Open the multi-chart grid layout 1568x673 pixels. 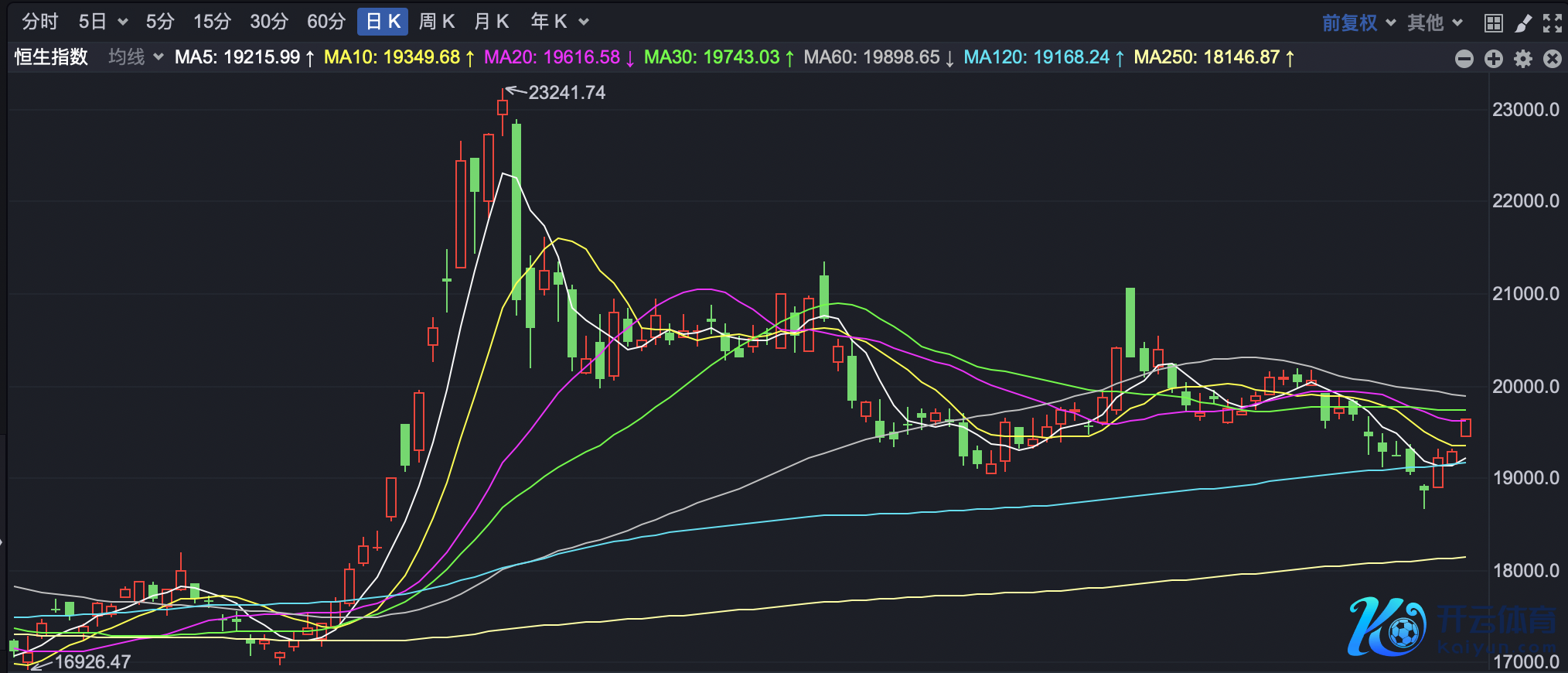coord(1493,23)
